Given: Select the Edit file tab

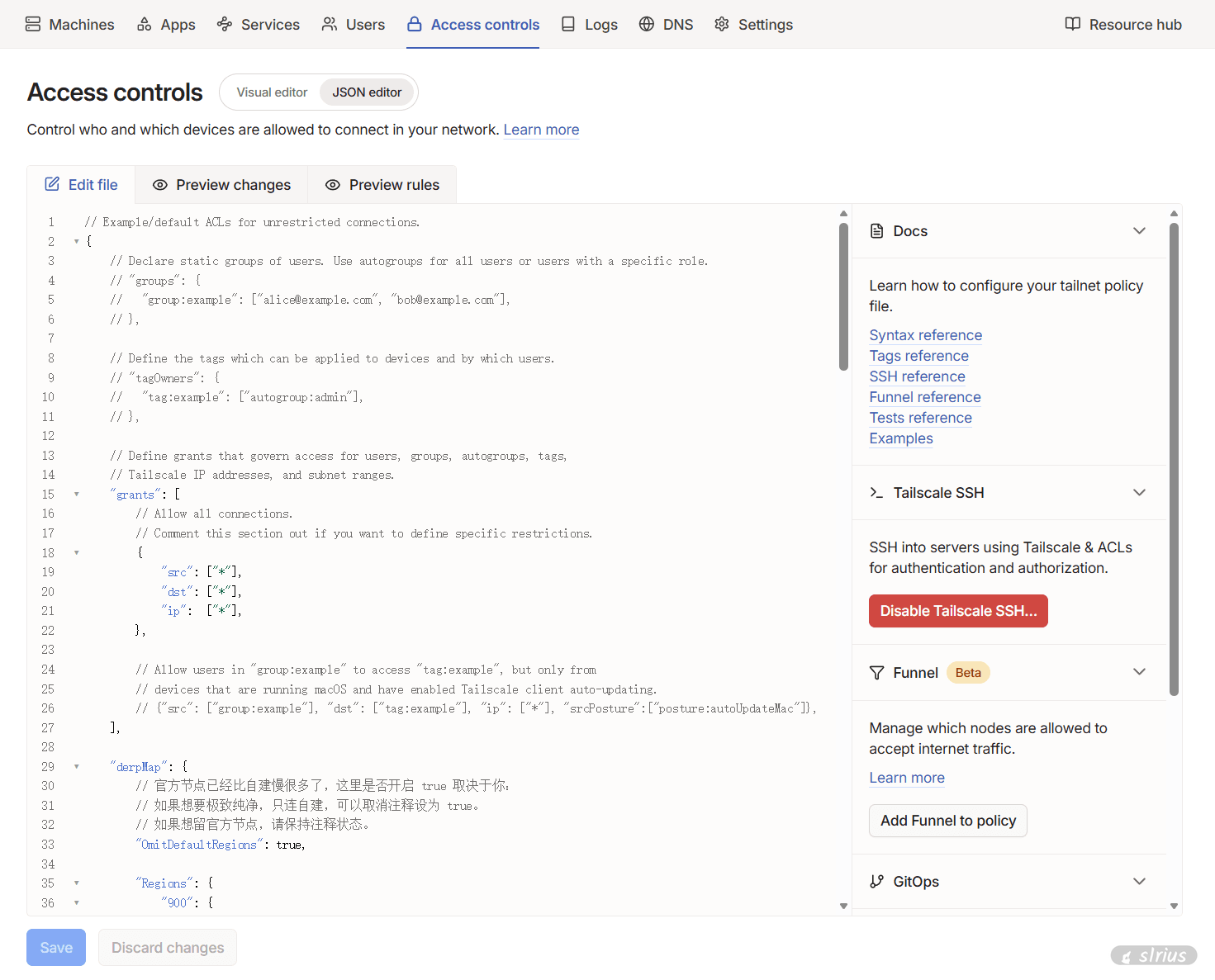Looking at the screenshot, I should coord(81,185).
